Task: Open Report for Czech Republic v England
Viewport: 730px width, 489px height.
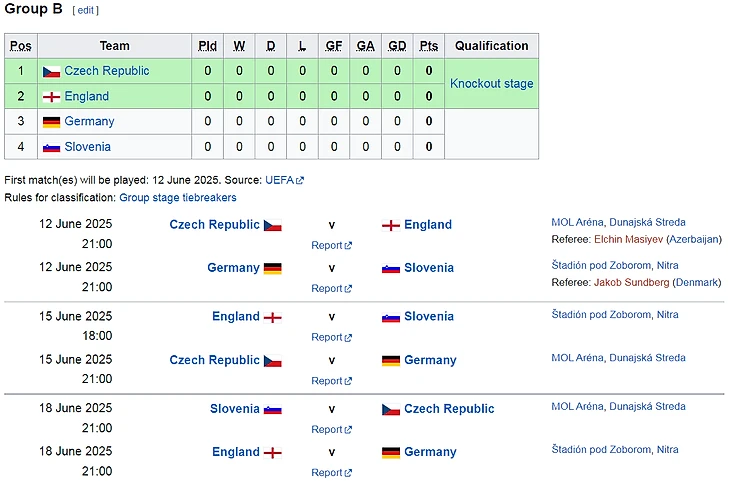Action: (327, 245)
